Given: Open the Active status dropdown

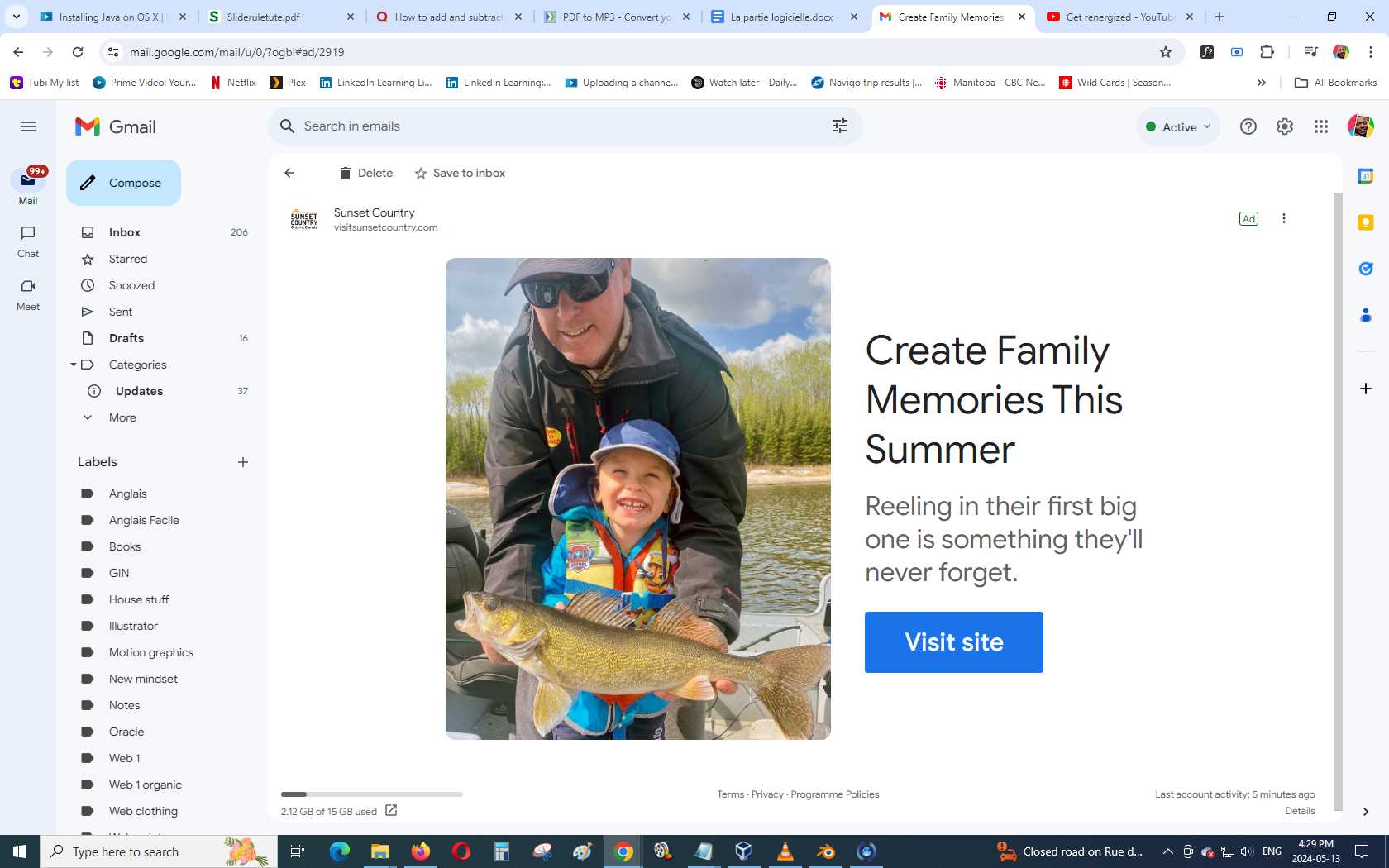Looking at the screenshot, I should [1178, 127].
